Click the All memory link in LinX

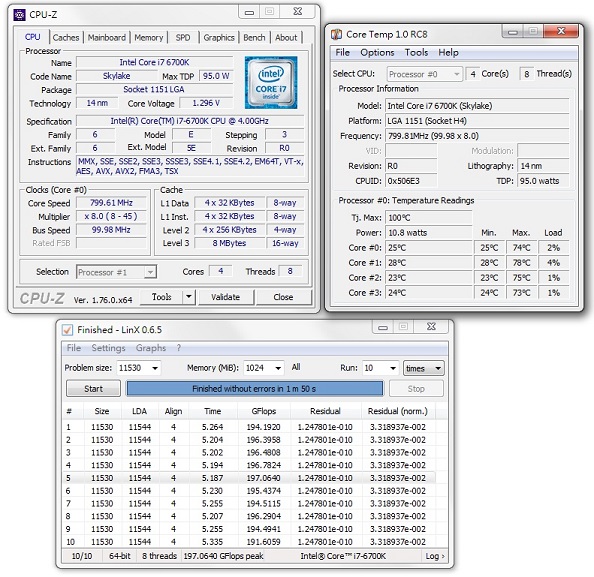click(296, 367)
